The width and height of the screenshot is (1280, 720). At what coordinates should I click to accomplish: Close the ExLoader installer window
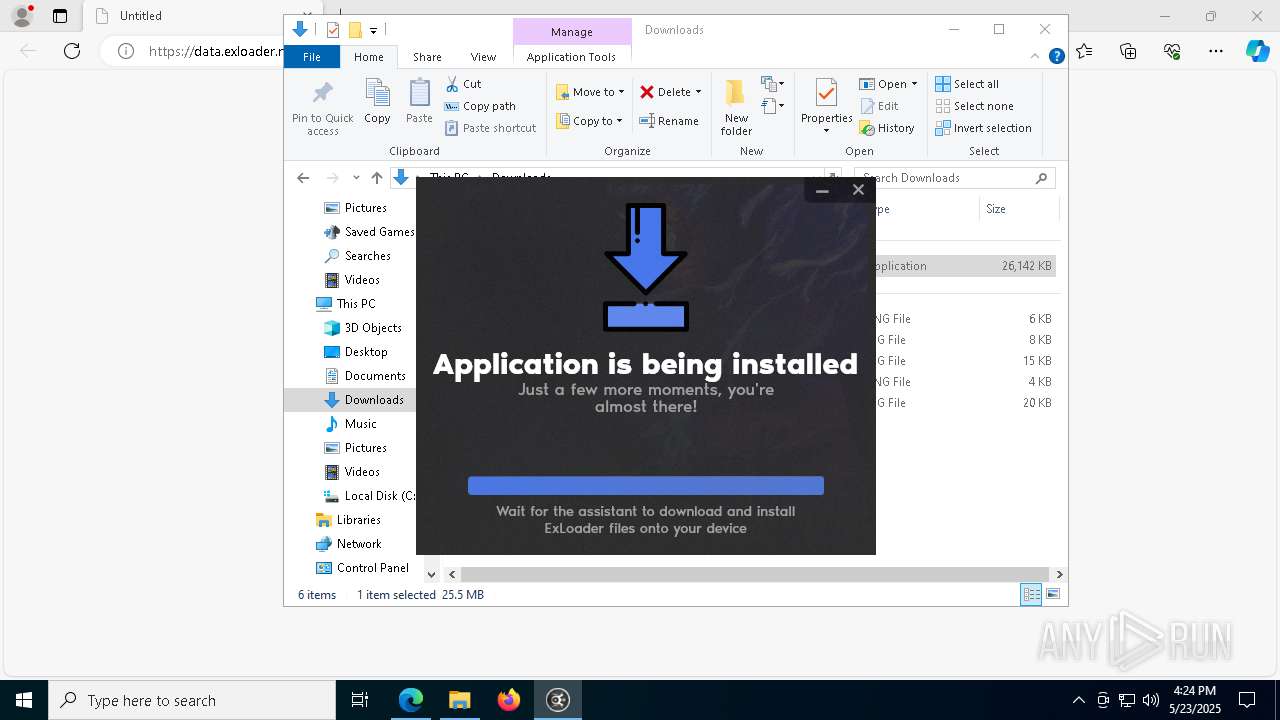pos(858,190)
